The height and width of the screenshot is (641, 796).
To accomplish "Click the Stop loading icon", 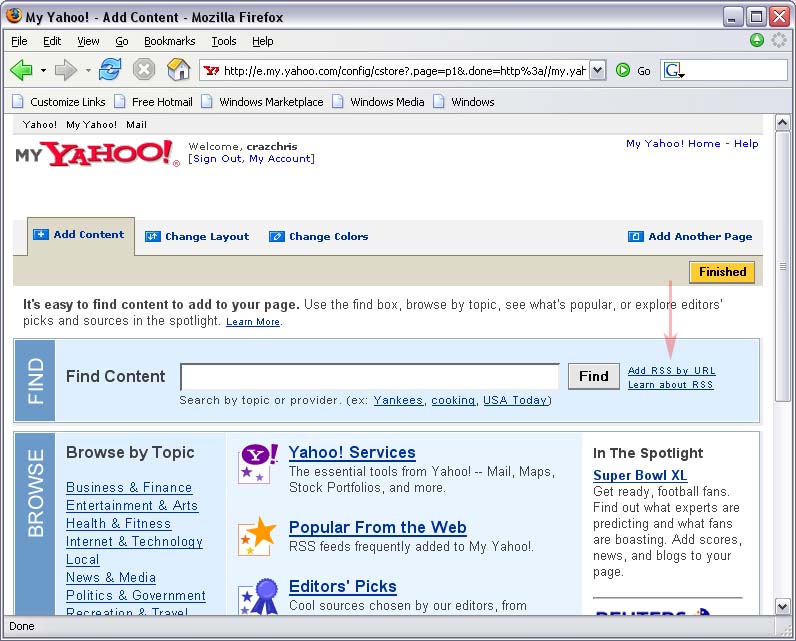I will pos(144,70).
